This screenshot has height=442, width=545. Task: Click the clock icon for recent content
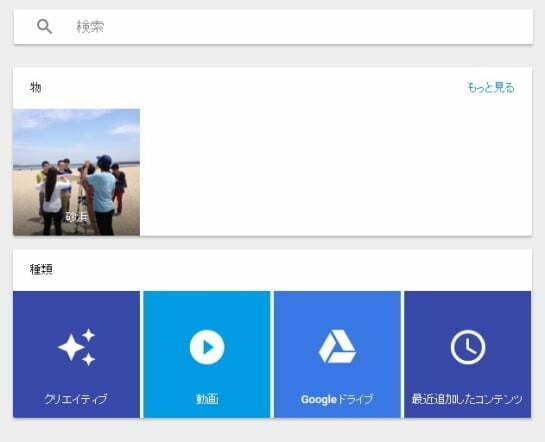click(468, 347)
